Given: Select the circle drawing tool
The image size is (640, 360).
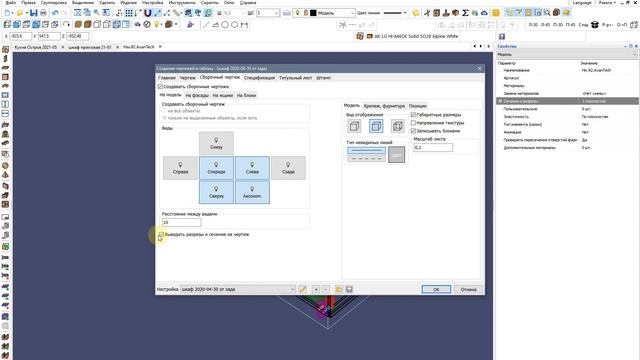Looking at the screenshot, I should click(225, 25).
